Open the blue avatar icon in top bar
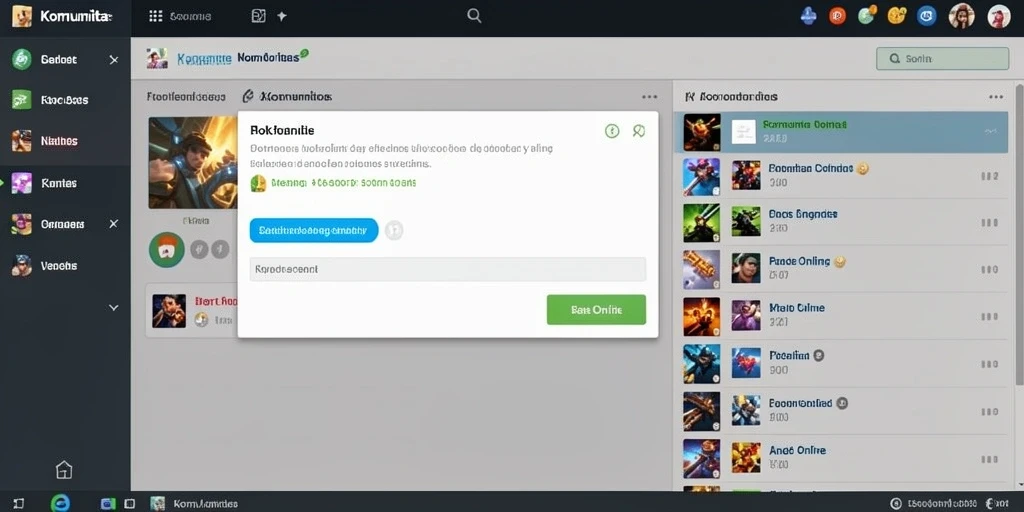The image size is (1024, 512). click(808, 16)
